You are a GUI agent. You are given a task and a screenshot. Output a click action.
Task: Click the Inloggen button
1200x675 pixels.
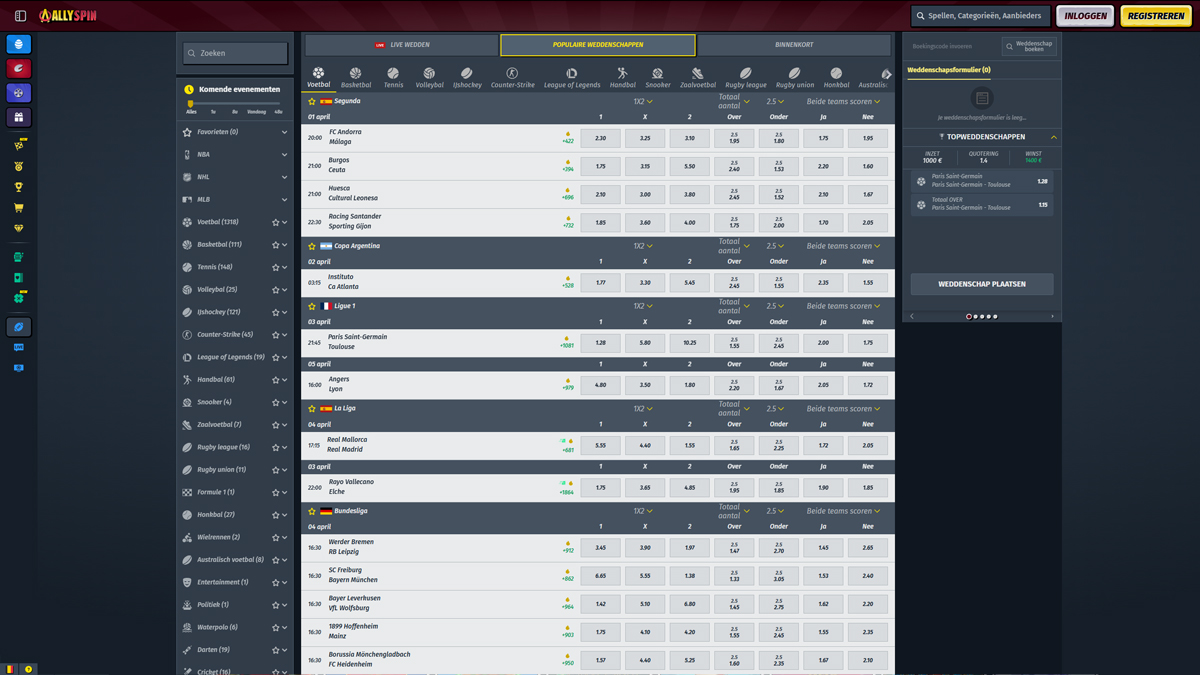[x=1085, y=16]
